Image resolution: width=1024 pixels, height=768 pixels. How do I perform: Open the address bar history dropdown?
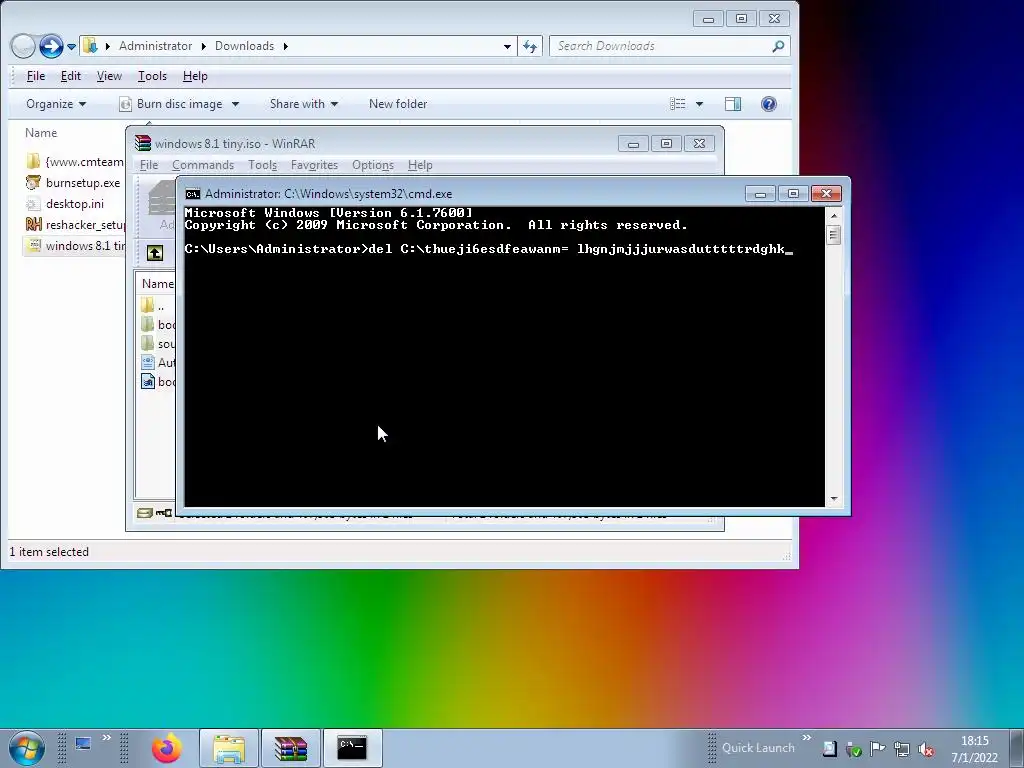click(507, 46)
